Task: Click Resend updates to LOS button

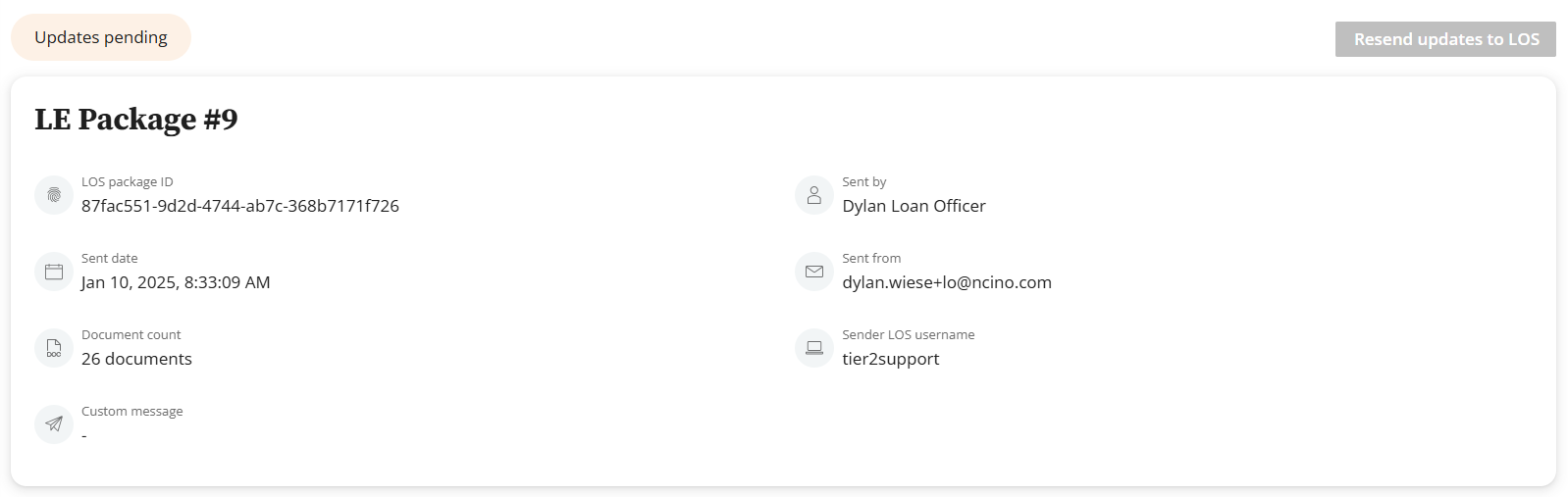Action: coord(1445,39)
